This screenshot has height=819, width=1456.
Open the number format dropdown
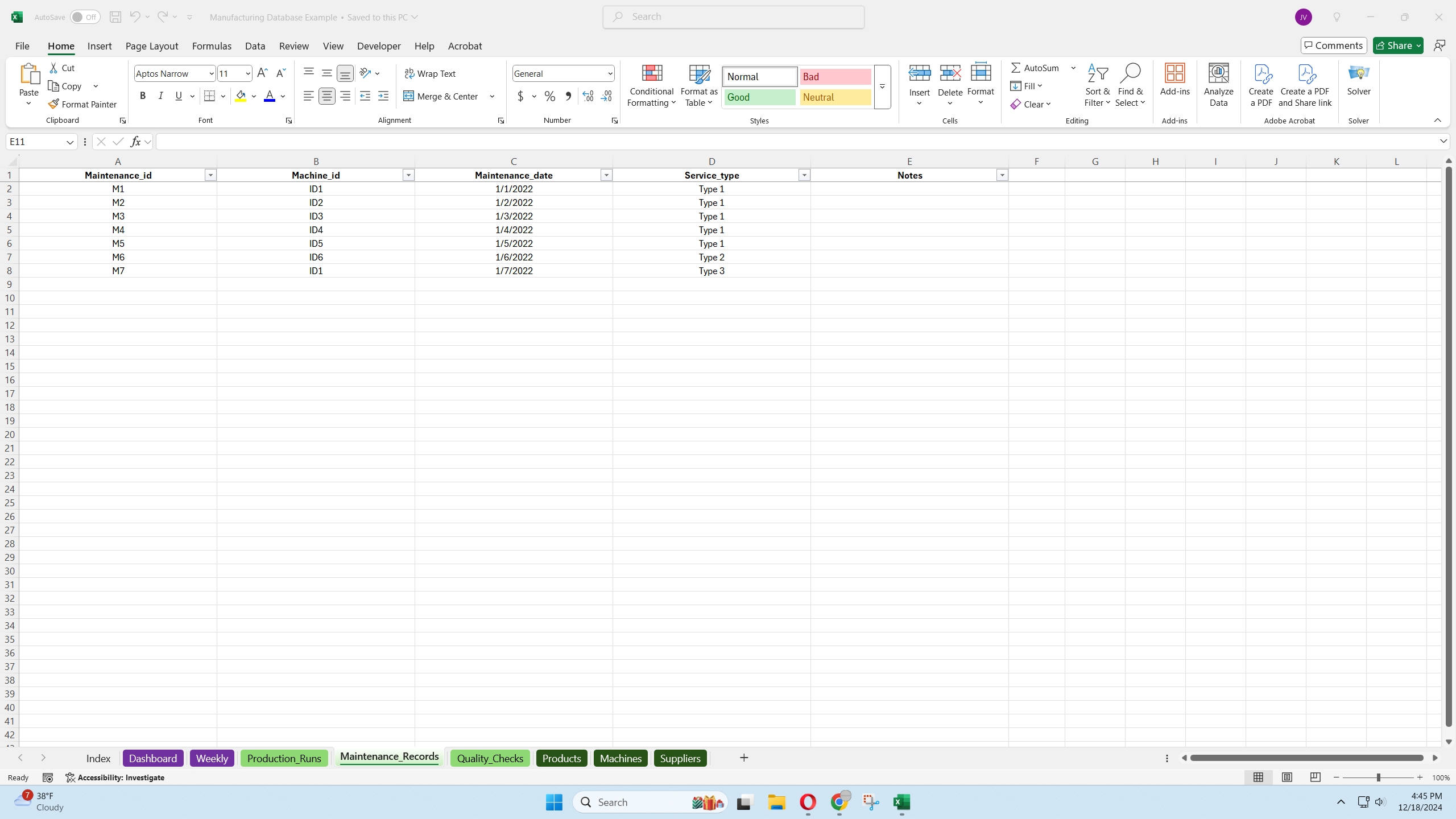point(610,73)
